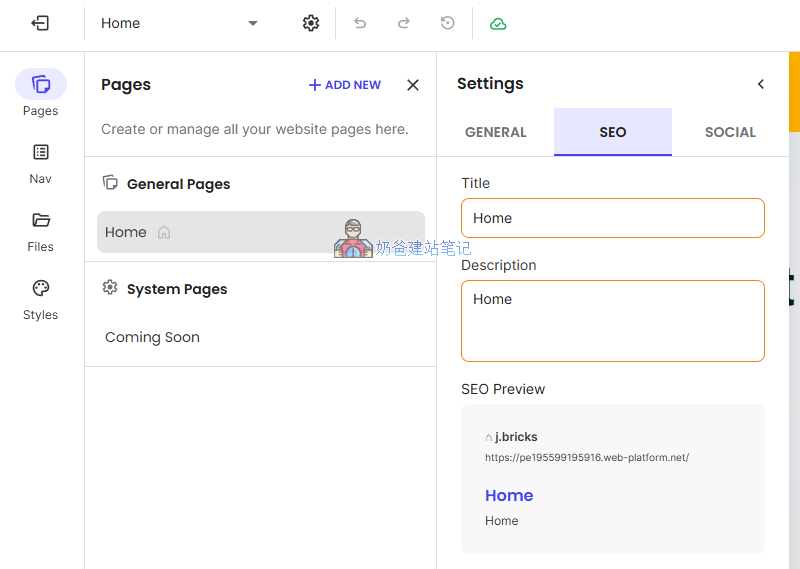
Task: Collapse the Settings panel with chevron
Action: coord(761,84)
